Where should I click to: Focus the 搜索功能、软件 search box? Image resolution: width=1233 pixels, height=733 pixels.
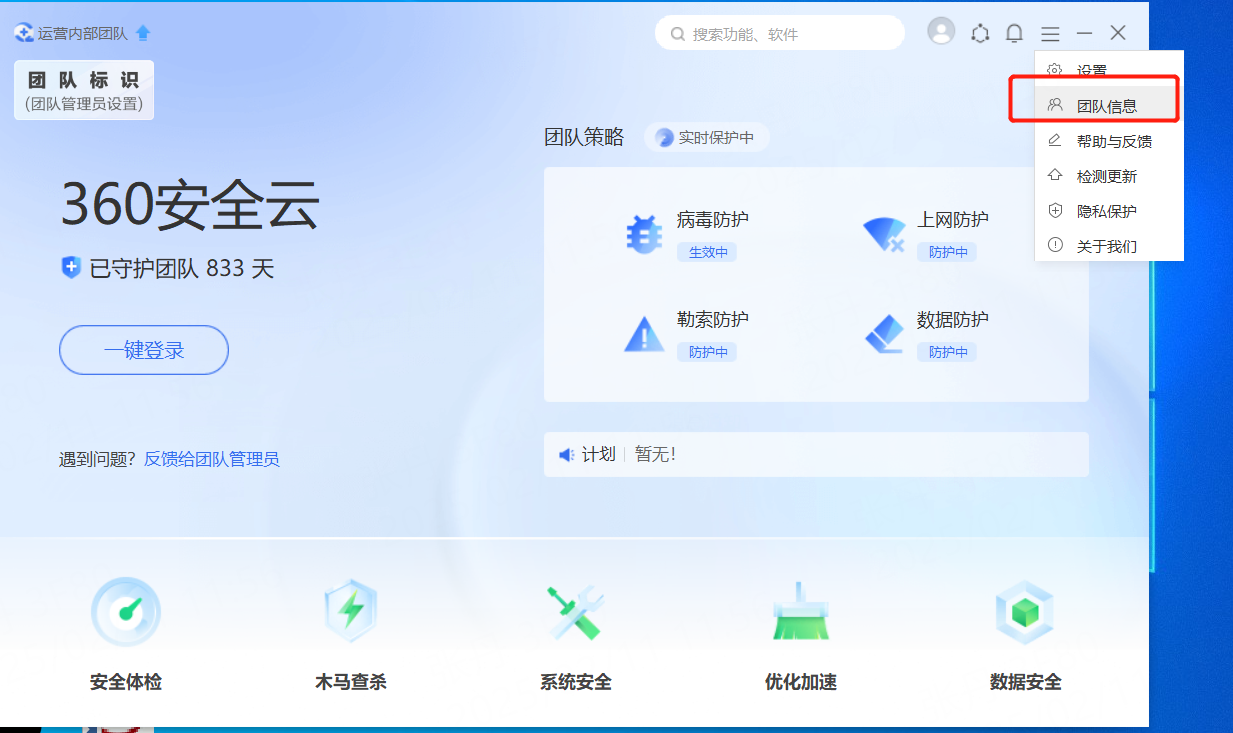click(780, 34)
